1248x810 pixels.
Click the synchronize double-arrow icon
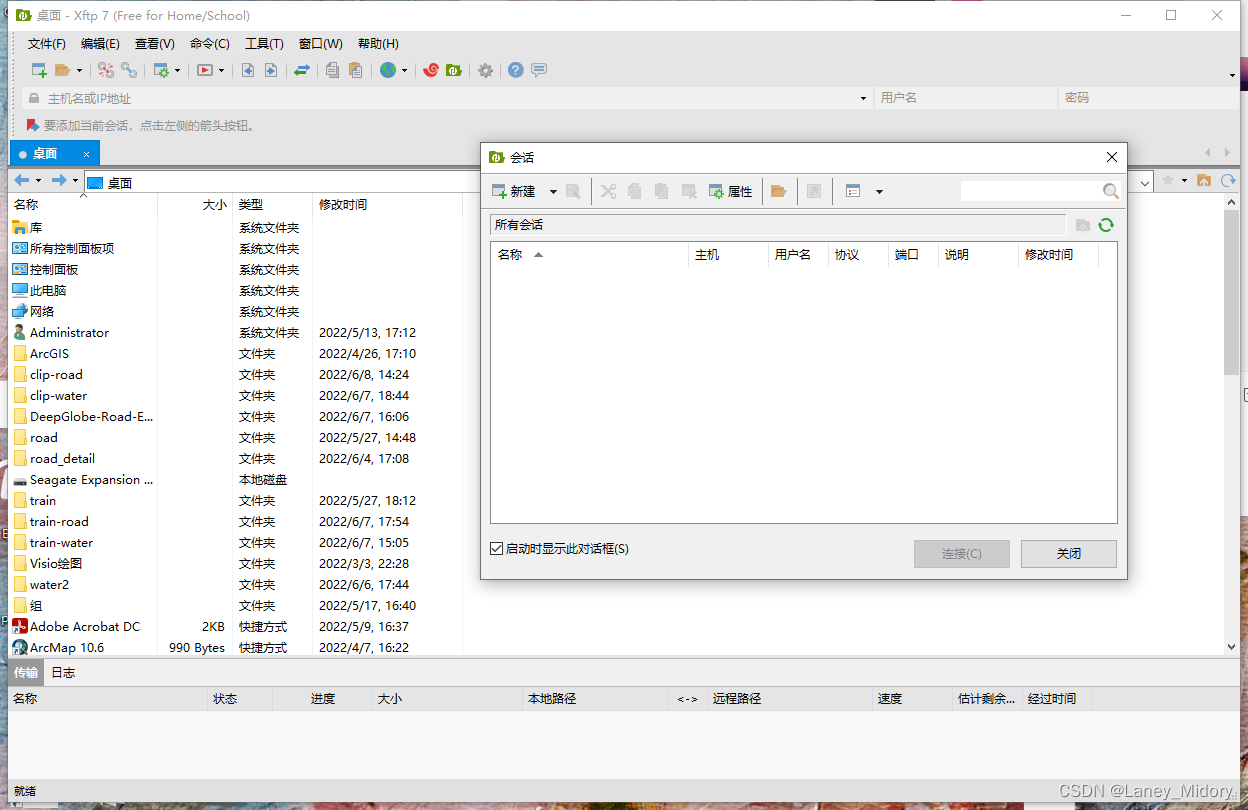click(301, 70)
